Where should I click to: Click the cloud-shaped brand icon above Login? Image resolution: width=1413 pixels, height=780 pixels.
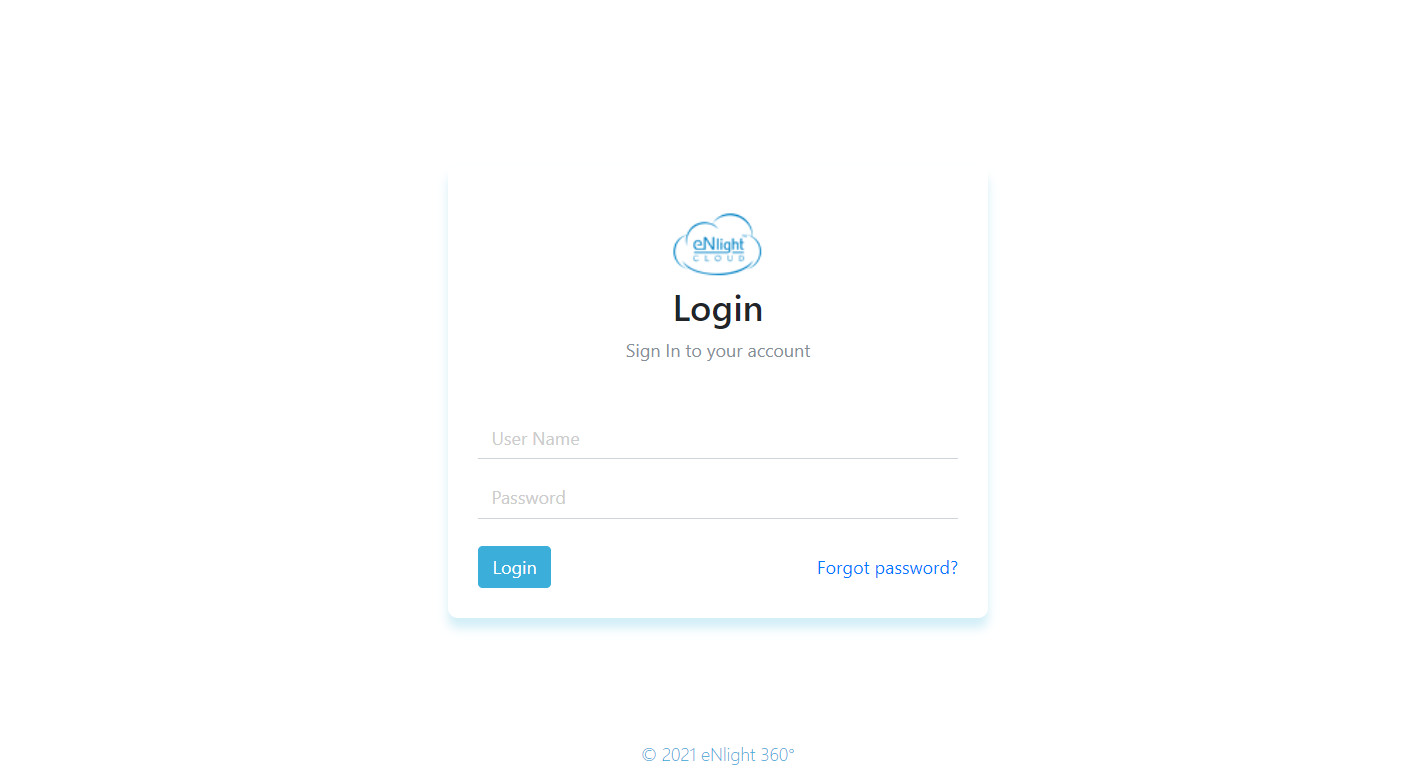click(717, 244)
